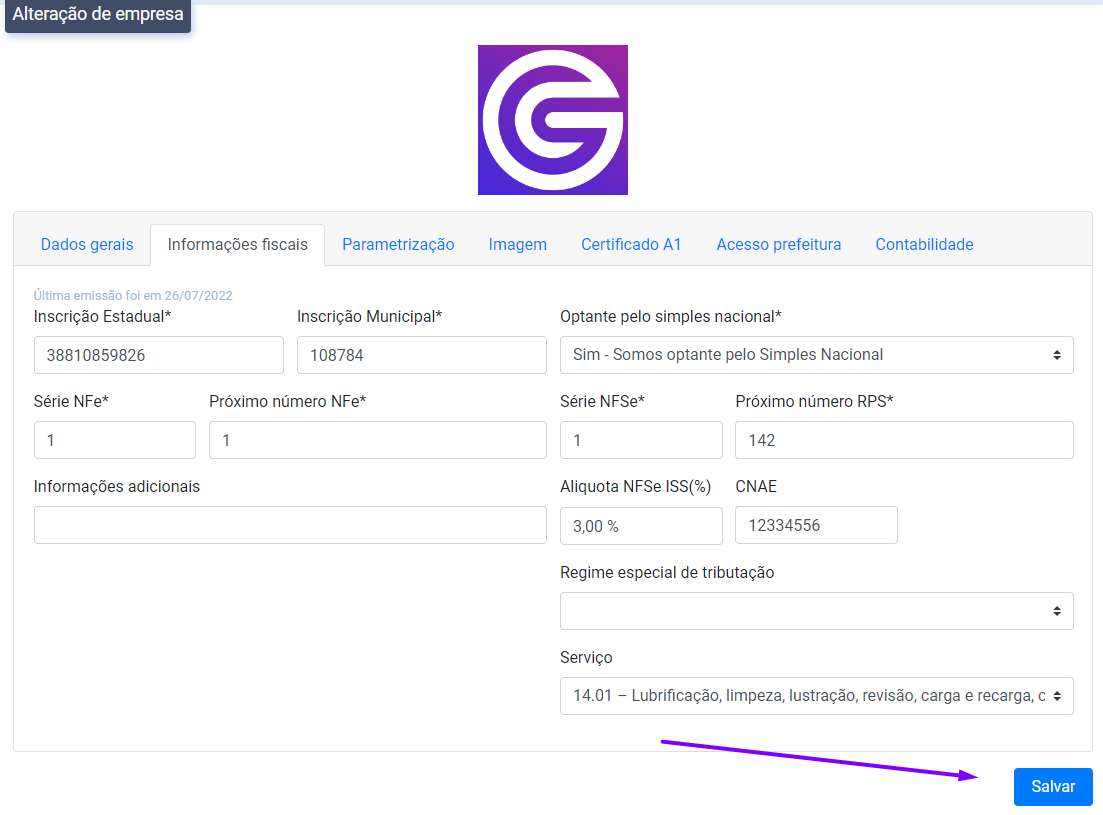
Task: Click the Inscrição Estadual field
Action: tap(158, 355)
